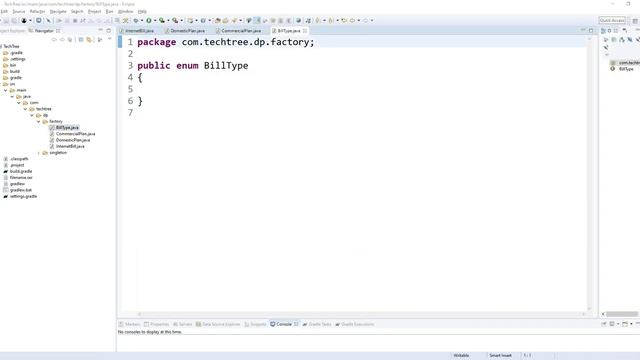Image resolution: width=640 pixels, height=360 pixels.
Task: Click the Open Perspective icon
Action: pos(635,20)
